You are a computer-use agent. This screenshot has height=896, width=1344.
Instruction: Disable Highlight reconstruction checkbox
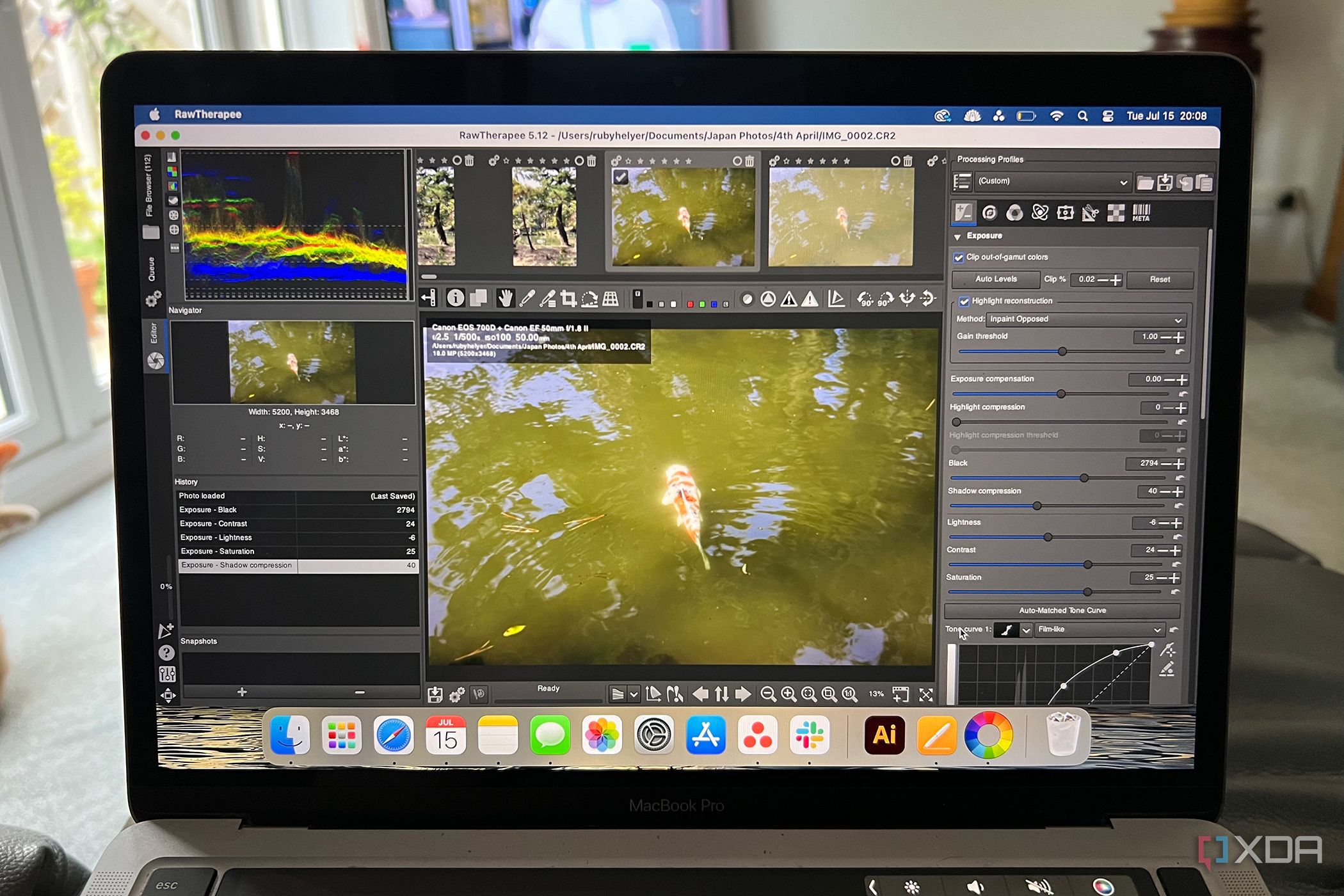point(964,301)
